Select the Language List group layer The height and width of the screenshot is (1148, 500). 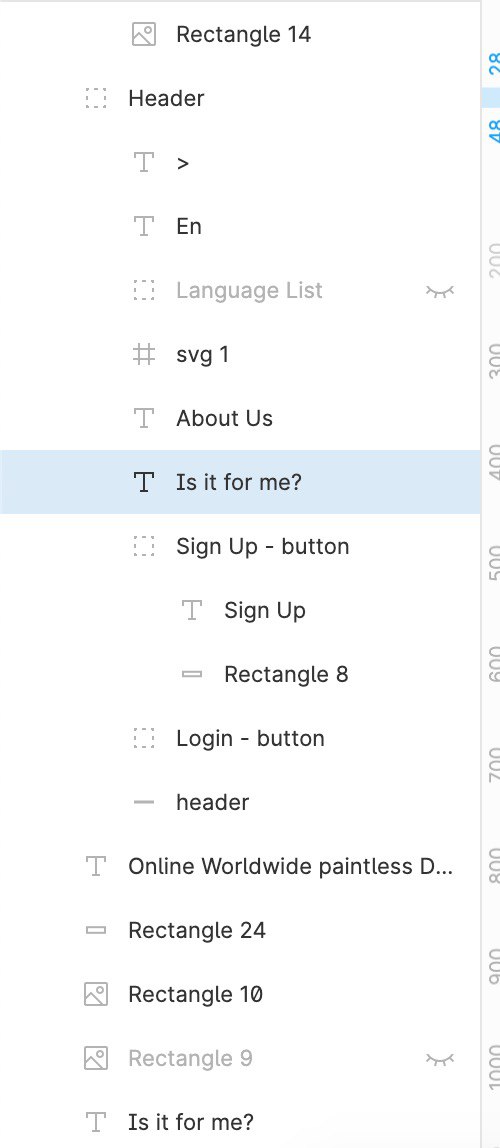(240, 291)
